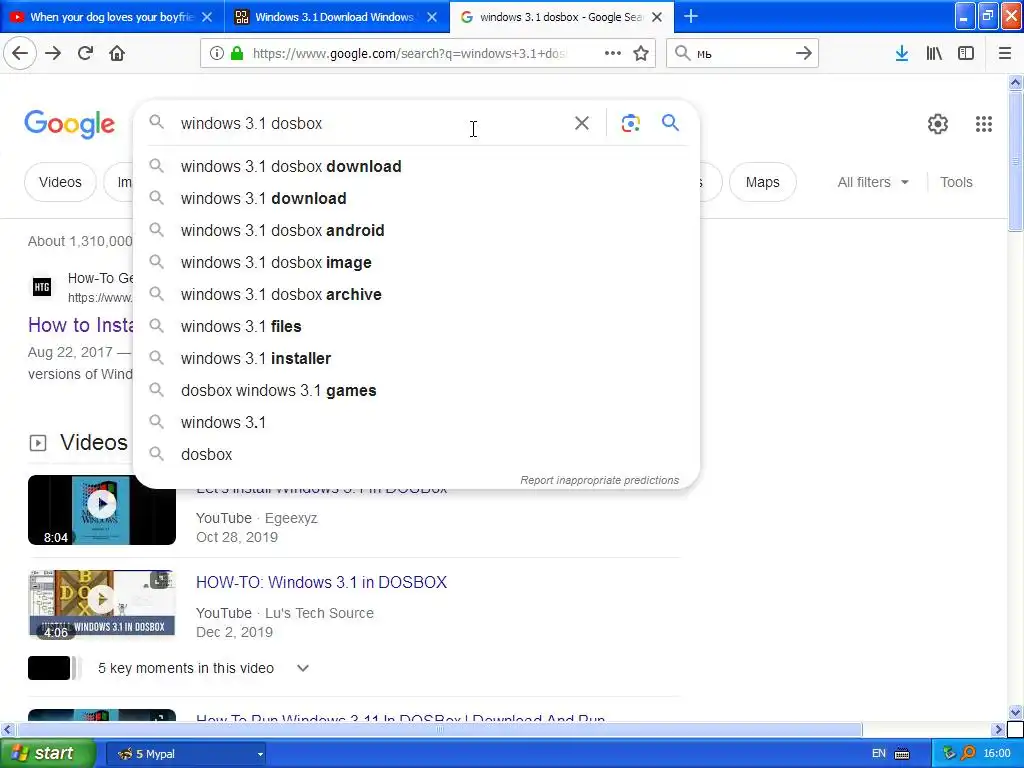The width and height of the screenshot is (1024, 768).
Task: Click the green padlock security icon
Action: pyautogui.click(x=237, y=53)
